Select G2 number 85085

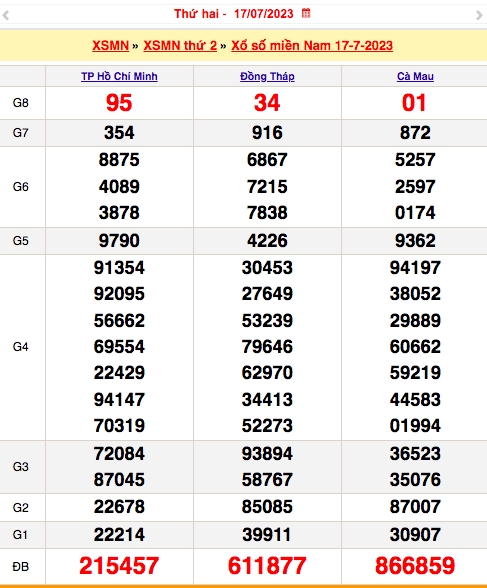(267, 507)
